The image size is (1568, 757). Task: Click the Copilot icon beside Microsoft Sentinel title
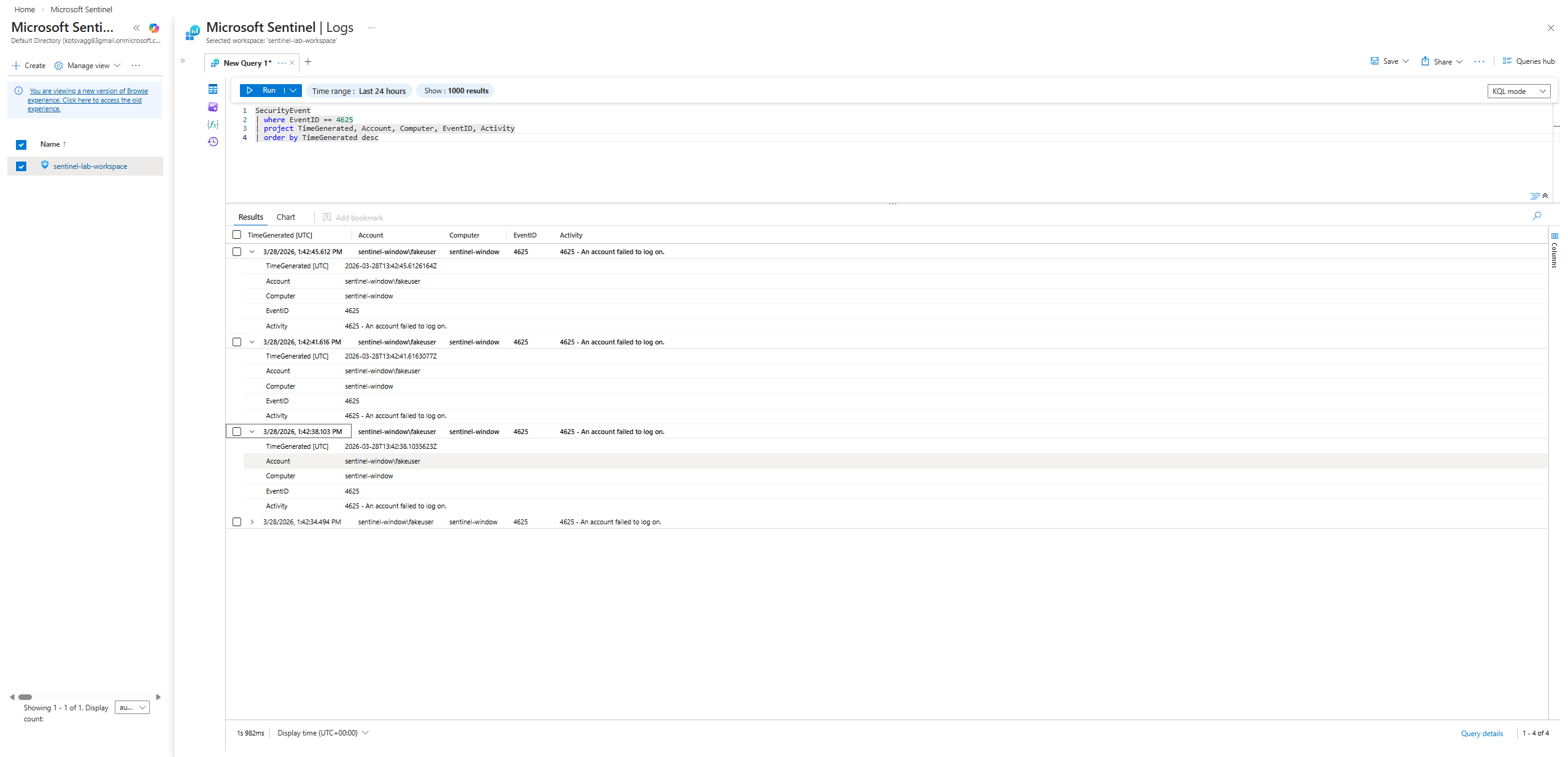[x=154, y=28]
